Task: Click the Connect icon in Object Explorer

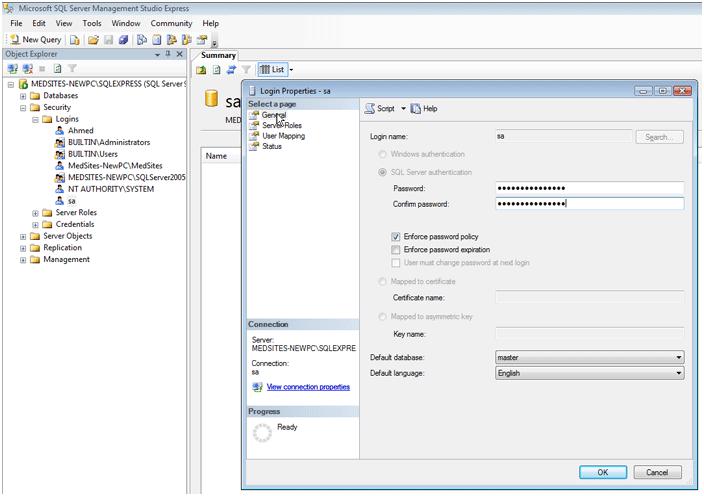Action: coord(13,69)
